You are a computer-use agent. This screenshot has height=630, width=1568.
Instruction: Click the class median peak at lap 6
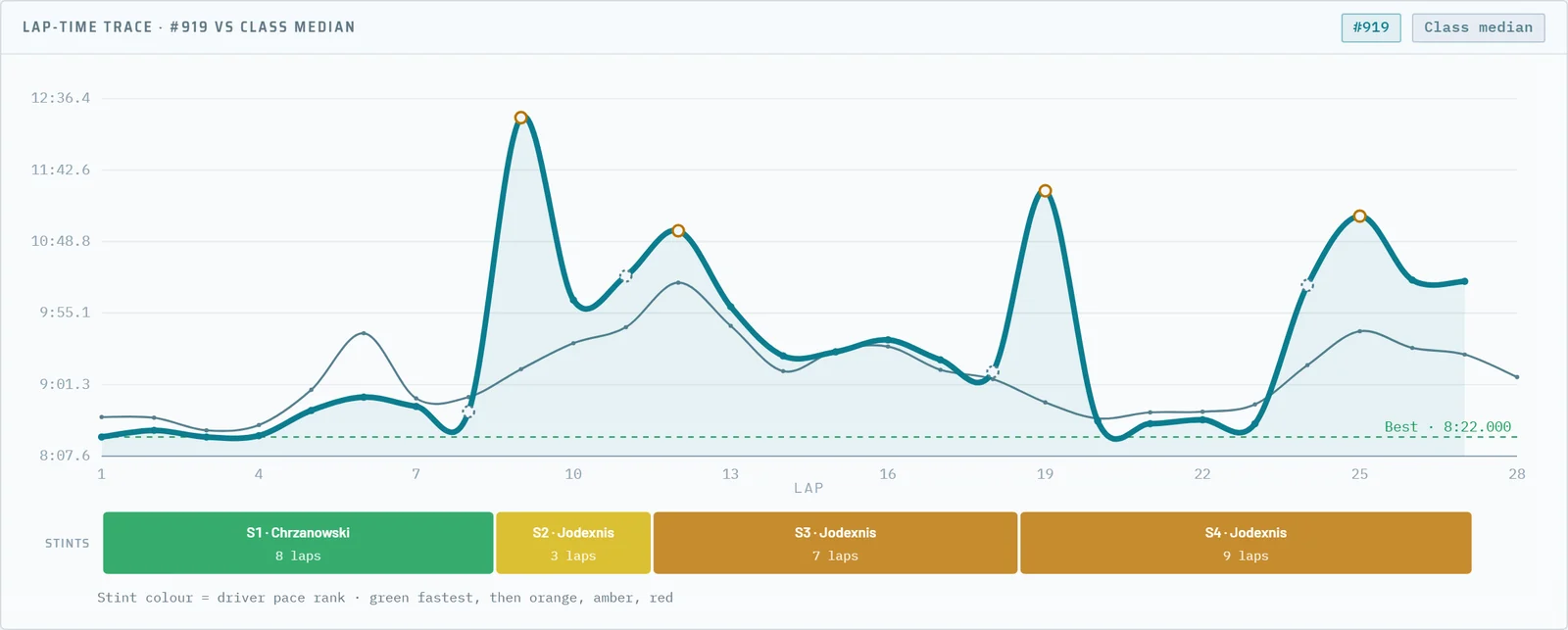click(x=364, y=333)
